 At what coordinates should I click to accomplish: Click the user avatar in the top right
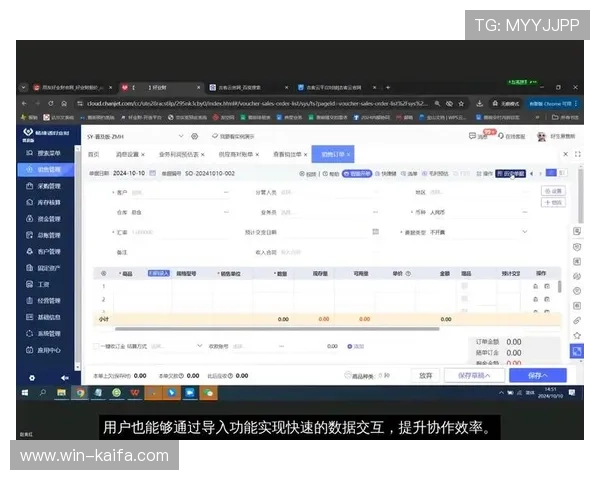[541, 137]
